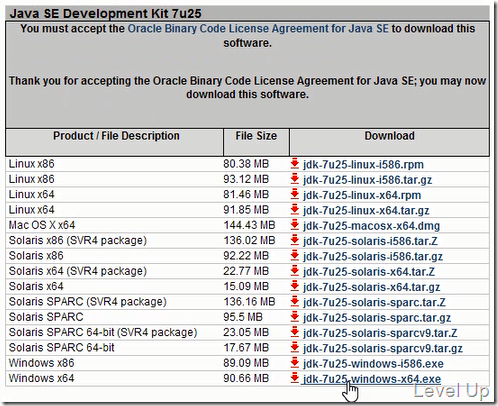Screen dimensions: 498x406
Task: Click download arrow icon for jdk-7u25-windows-x64.exe
Action: pyautogui.click(x=295, y=378)
